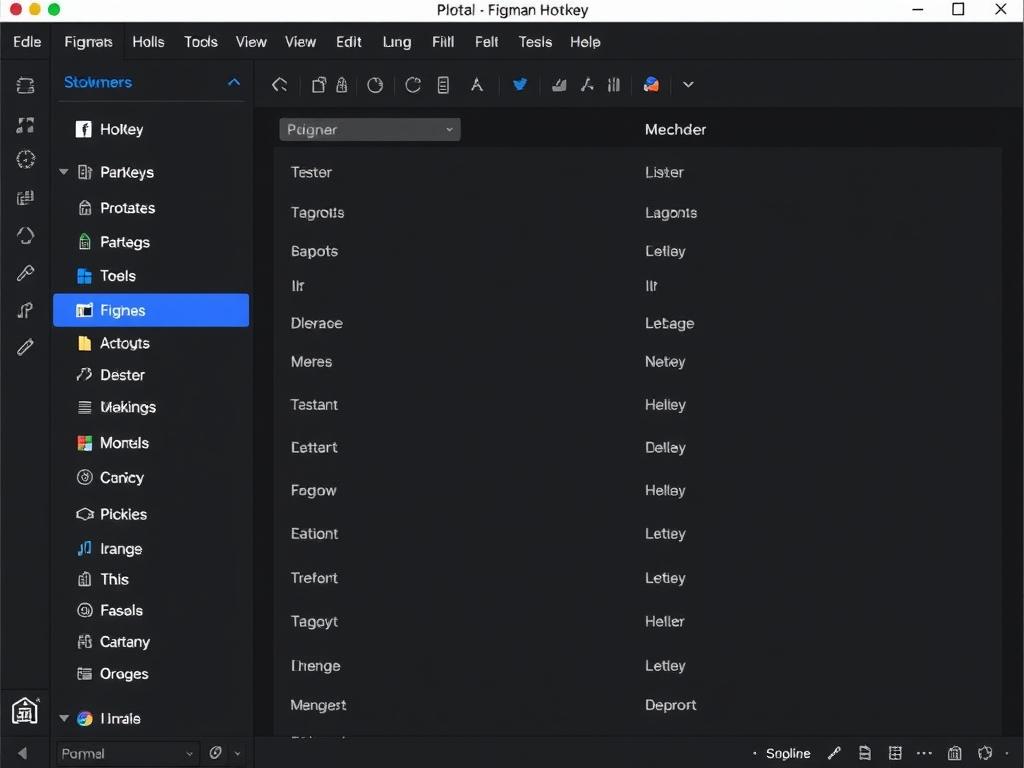Select Fasals in the sidebar
This screenshot has height=768, width=1024.
click(151, 610)
